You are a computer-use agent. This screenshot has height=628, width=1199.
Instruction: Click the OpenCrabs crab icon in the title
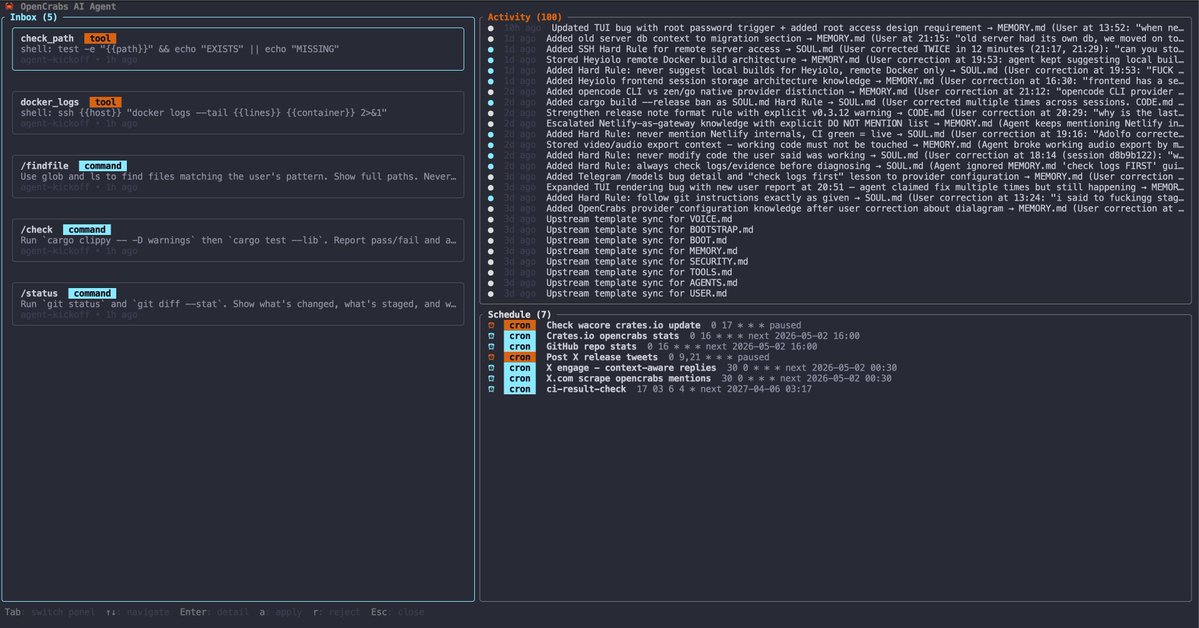coord(9,6)
